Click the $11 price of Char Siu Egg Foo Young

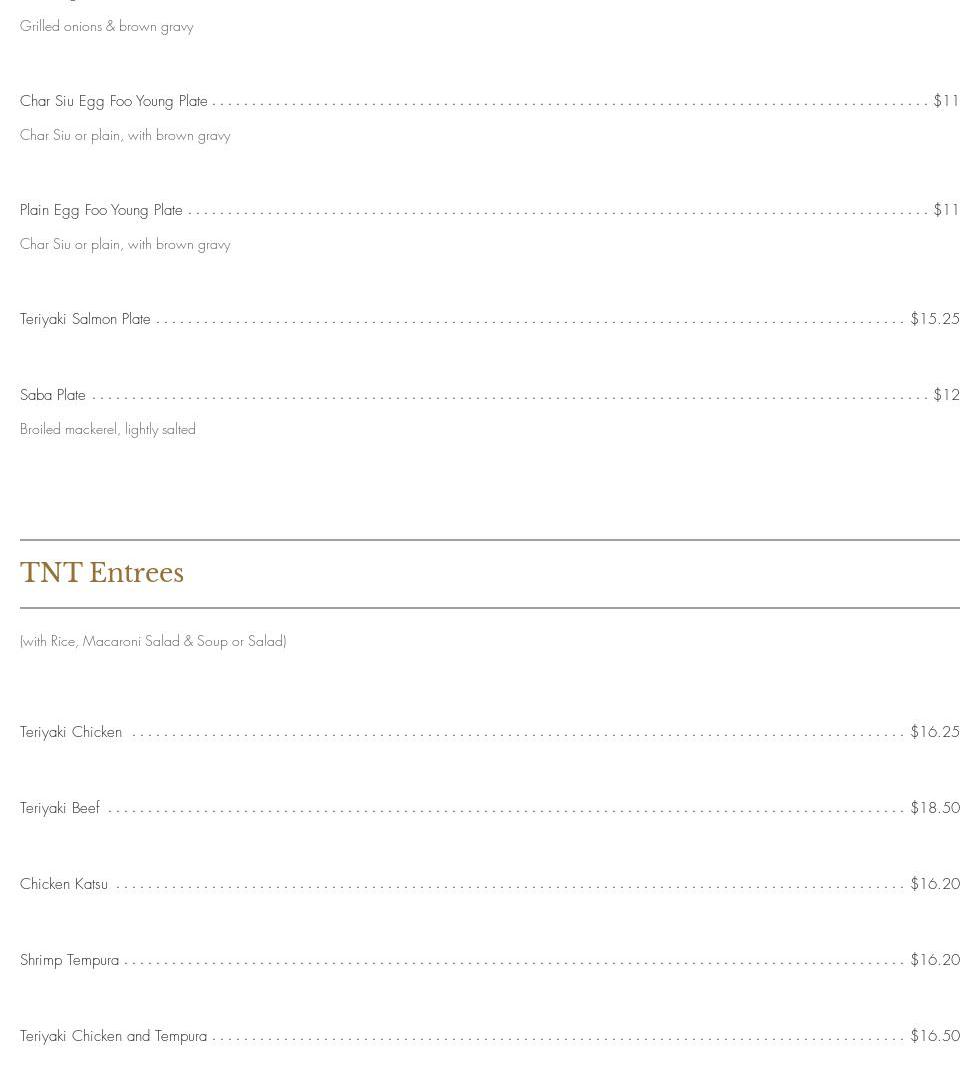pos(946,101)
